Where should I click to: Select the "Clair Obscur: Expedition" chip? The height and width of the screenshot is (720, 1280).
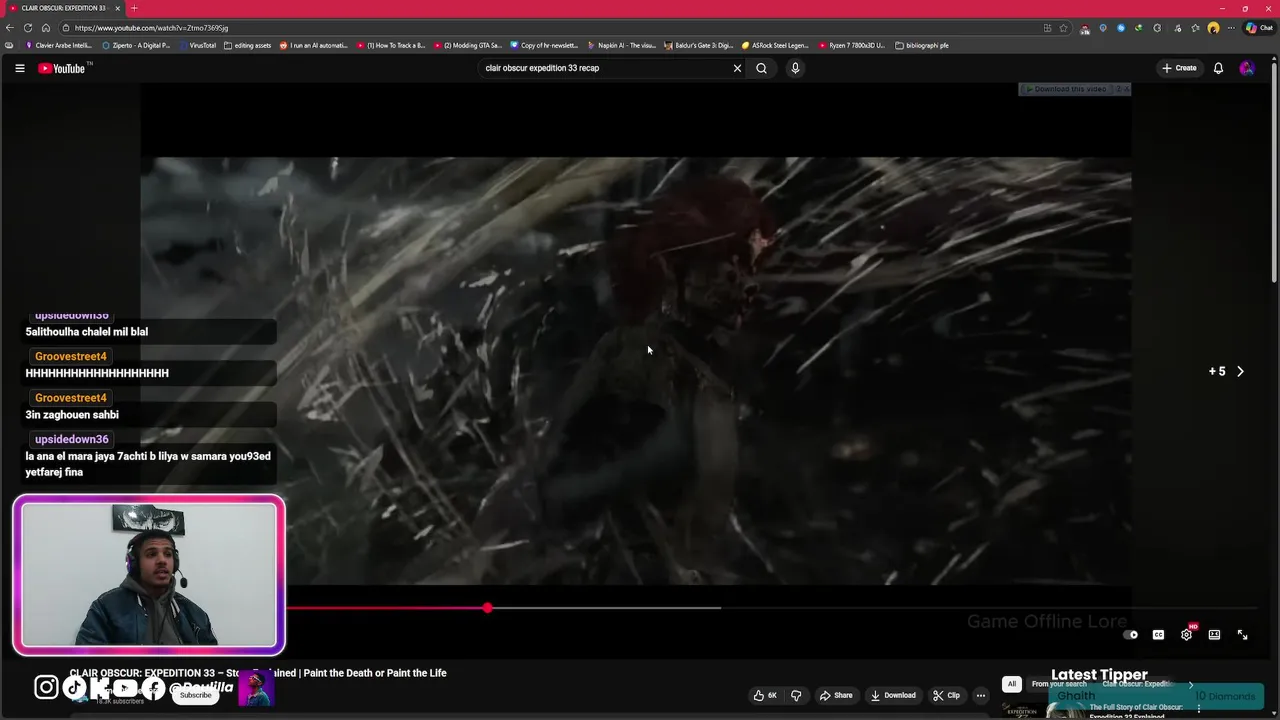(1138, 684)
